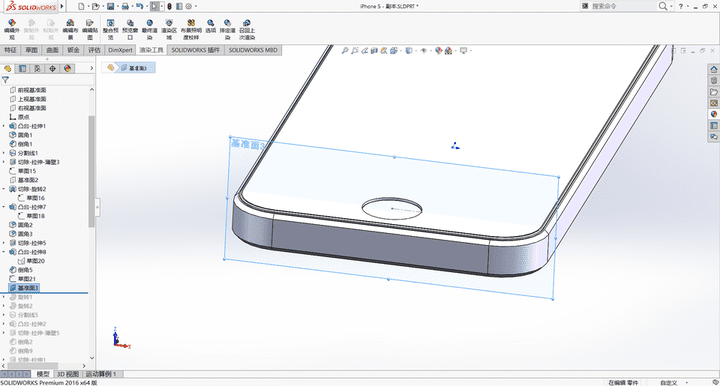
Task: Select 前视基准面 in feature tree
Action: point(28,90)
